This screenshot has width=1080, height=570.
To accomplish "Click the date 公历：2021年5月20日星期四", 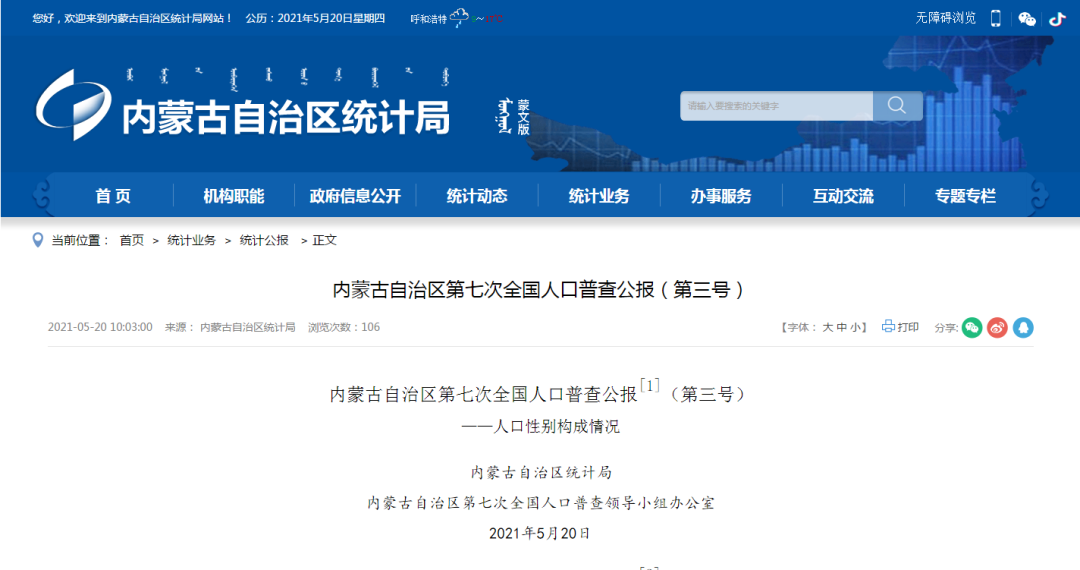I will pos(315,18).
